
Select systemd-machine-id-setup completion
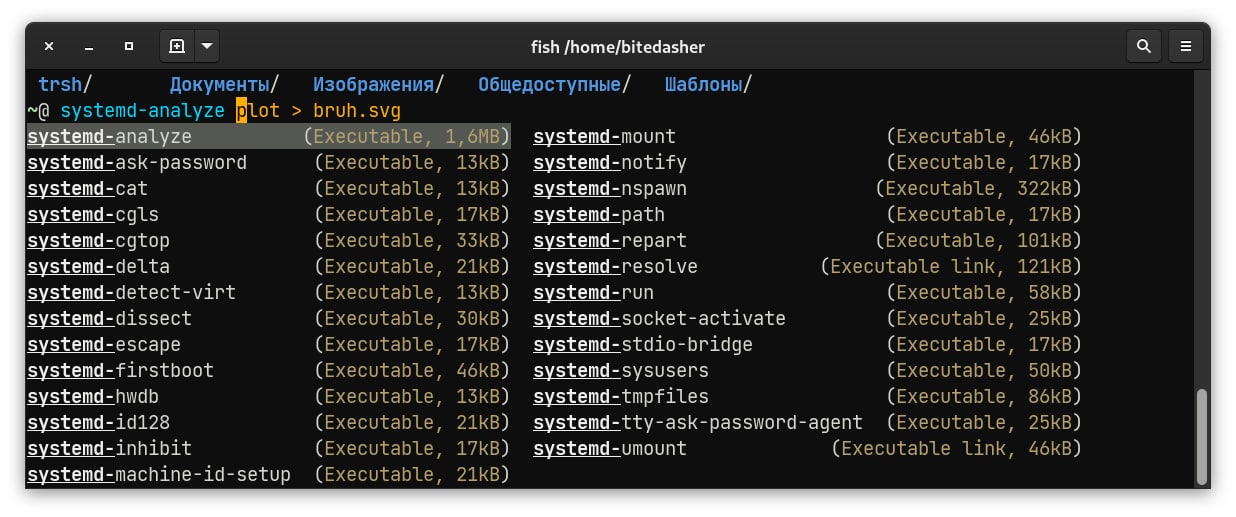[x=268, y=475]
